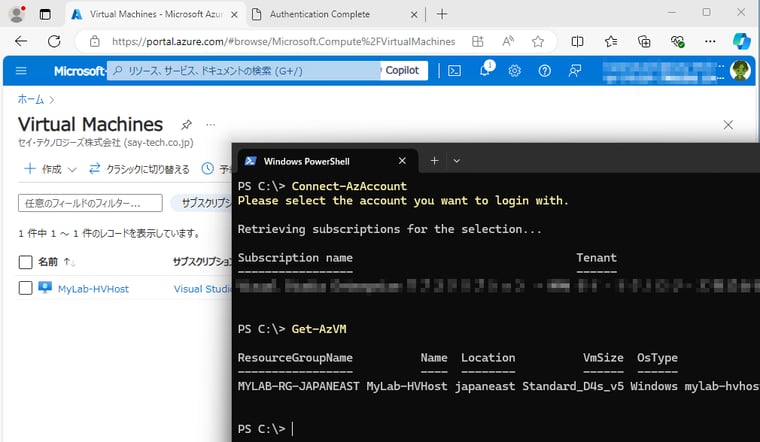
Task: Open the Edge Copilot sidebar icon
Action: coord(741,42)
